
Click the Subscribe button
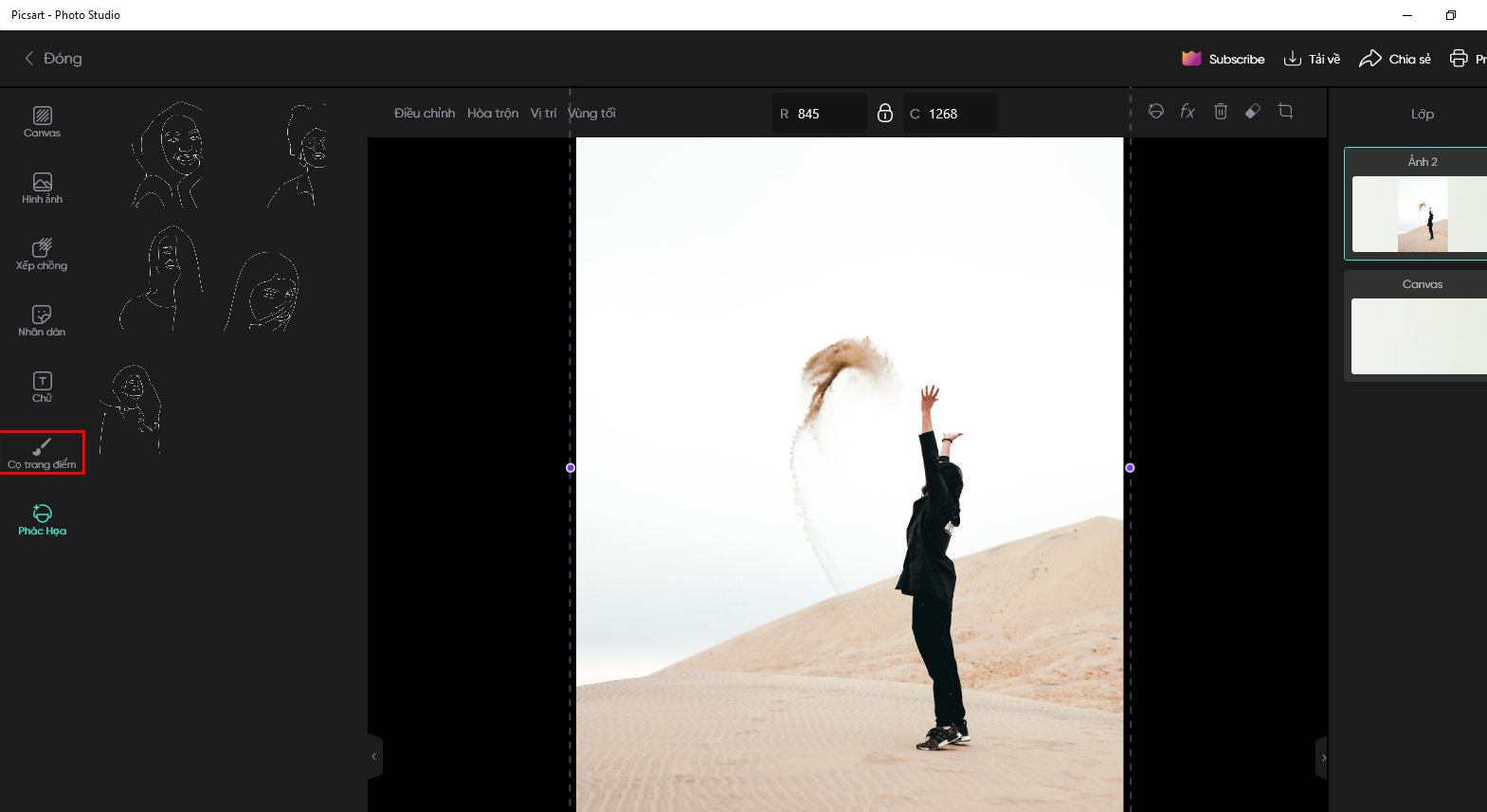pos(1223,59)
